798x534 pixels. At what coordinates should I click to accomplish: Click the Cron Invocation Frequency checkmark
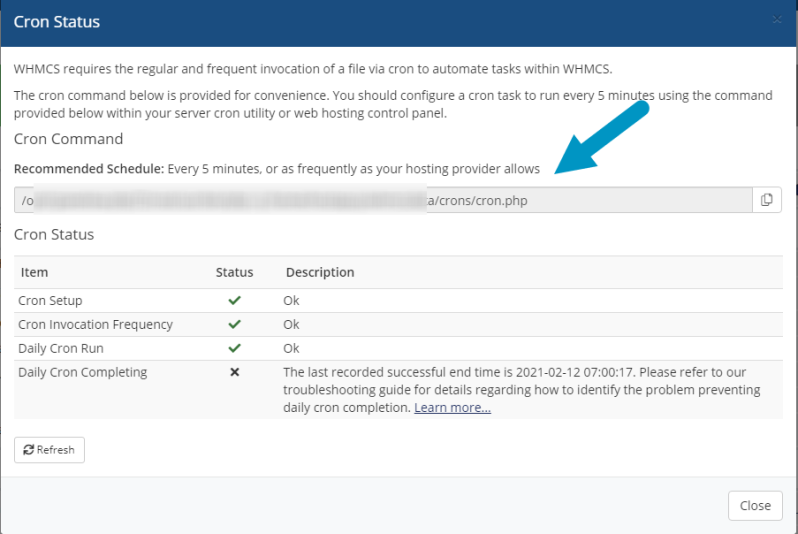[234, 324]
